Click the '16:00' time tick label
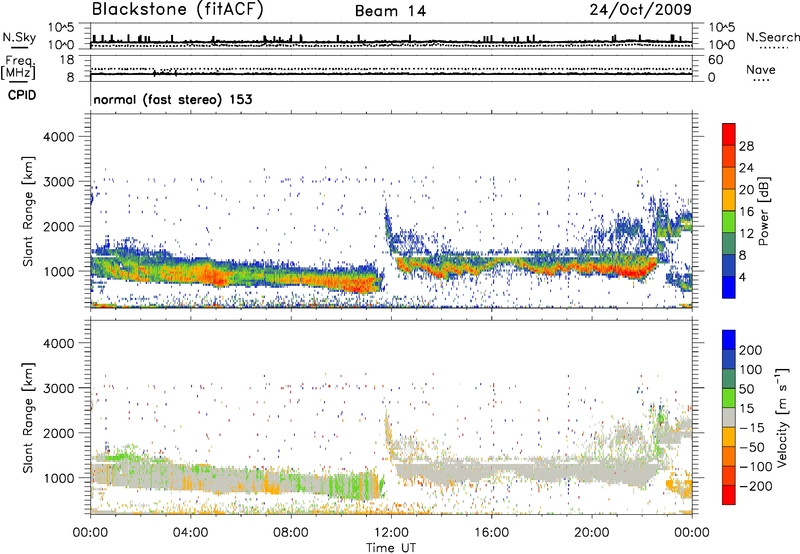 point(491,533)
